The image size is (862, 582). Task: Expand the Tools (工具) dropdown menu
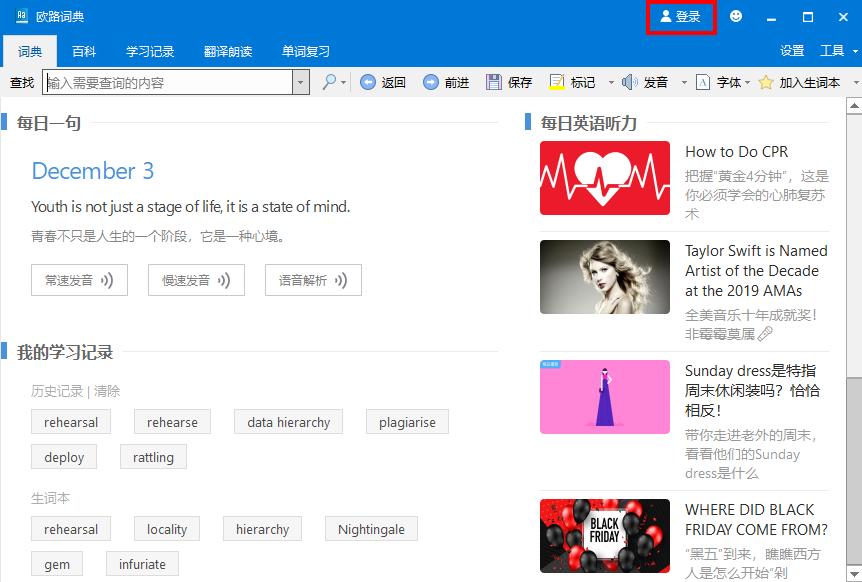coord(838,50)
